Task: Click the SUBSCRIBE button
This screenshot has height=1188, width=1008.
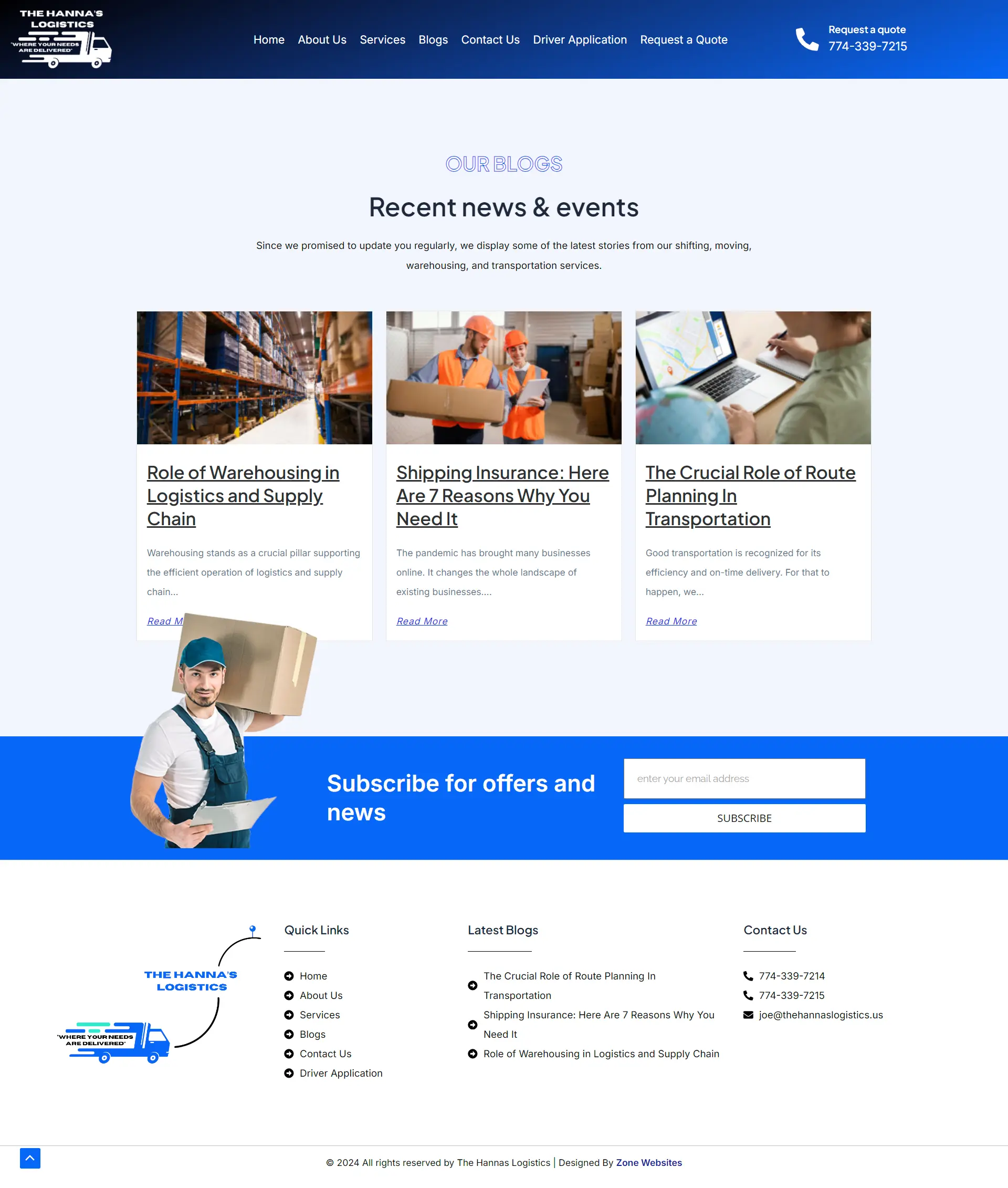Action: click(745, 818)
